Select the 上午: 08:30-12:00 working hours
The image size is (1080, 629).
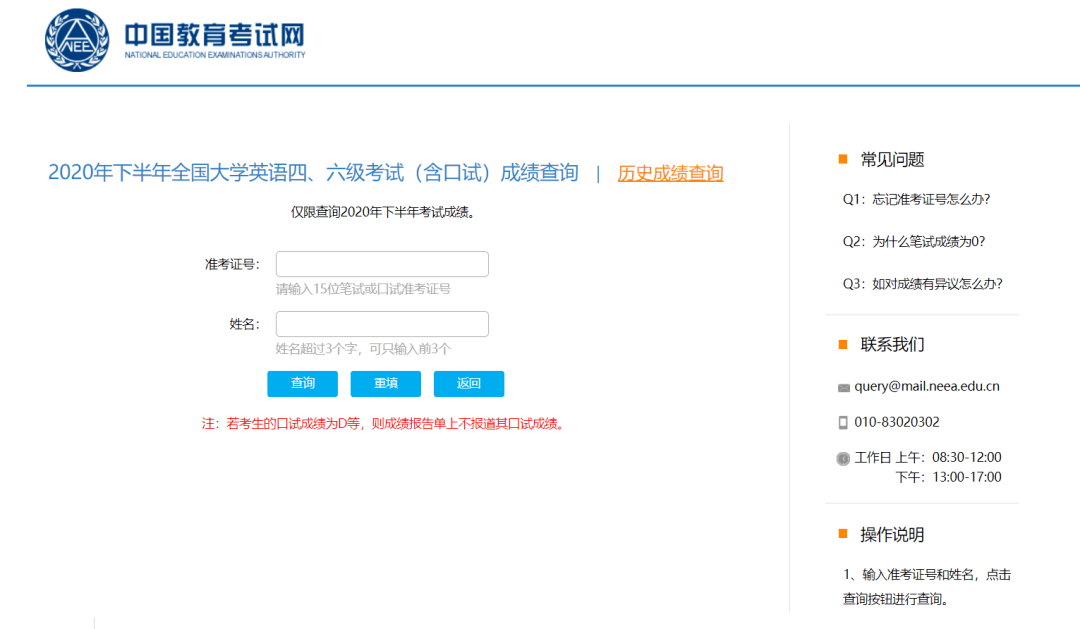coord(948,457)
